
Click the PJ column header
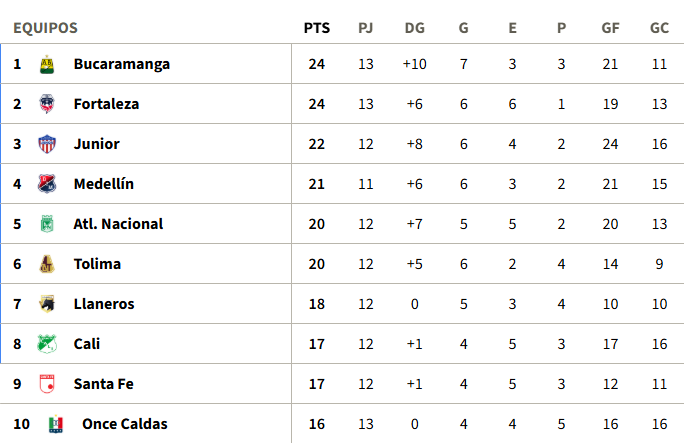coord(366,28)
